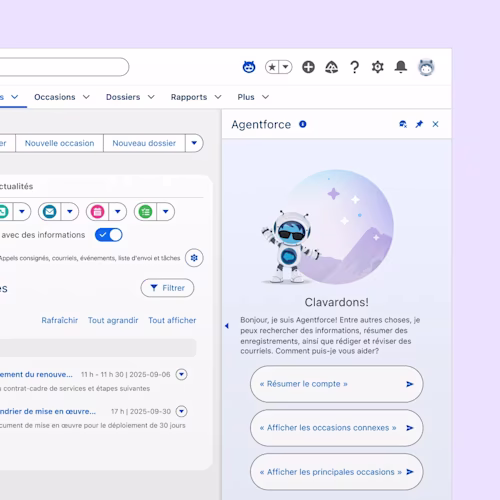Open the favorites list dropdown arrow
500x500 pixels.
pos(285,67)
